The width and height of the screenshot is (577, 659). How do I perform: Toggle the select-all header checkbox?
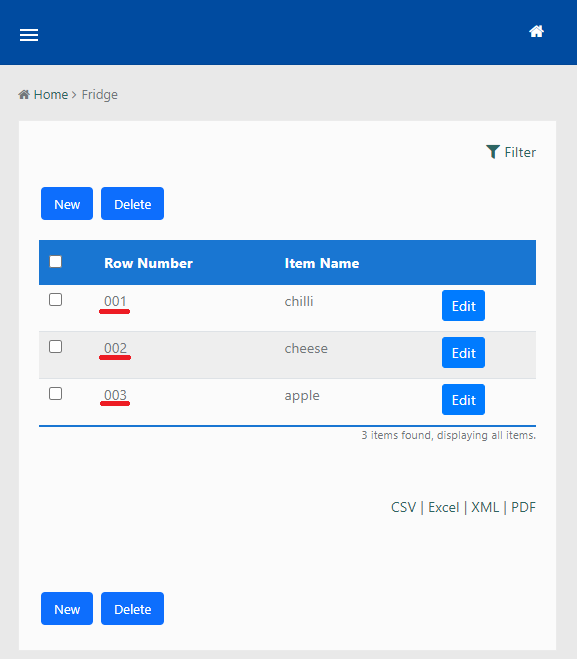coord(55,261)
